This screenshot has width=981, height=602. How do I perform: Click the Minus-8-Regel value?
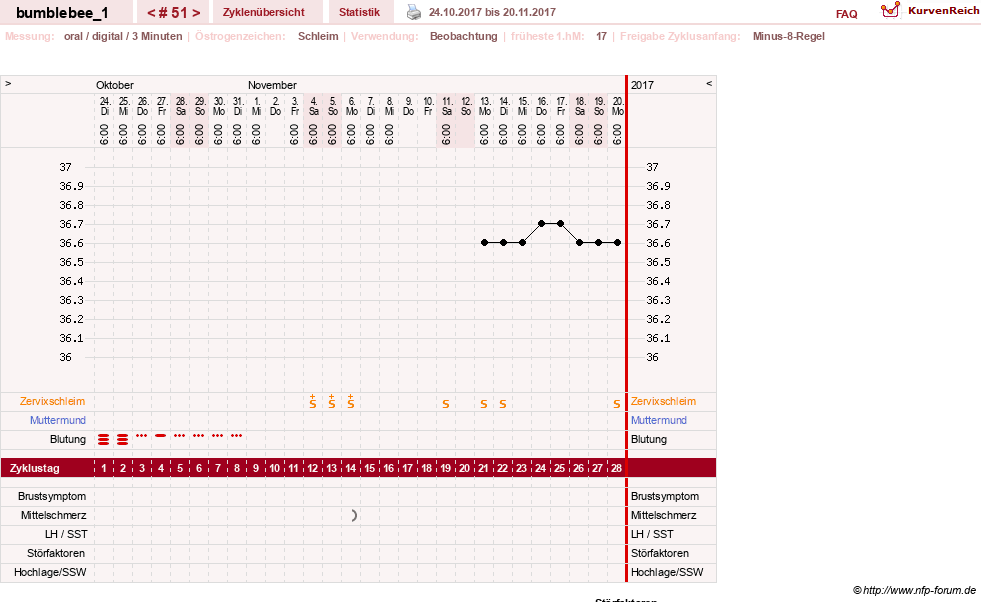[788, 36]
